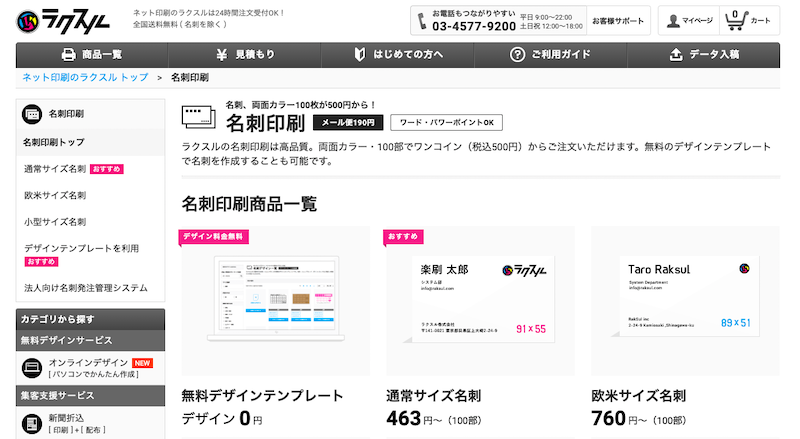Click sidebar 名刺印刷 card icon
Screen dimensions: 800x439
[x=32, y=114]
